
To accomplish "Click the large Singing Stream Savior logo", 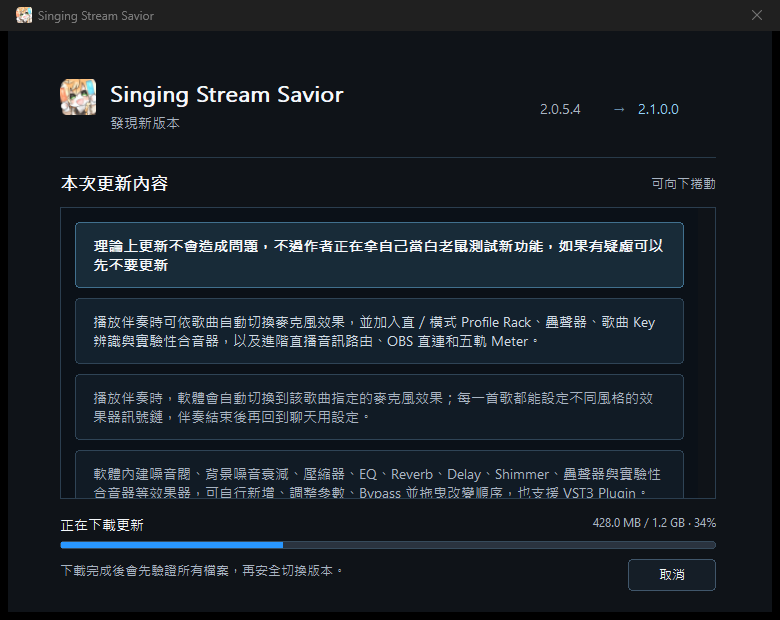I will [78, 97].
